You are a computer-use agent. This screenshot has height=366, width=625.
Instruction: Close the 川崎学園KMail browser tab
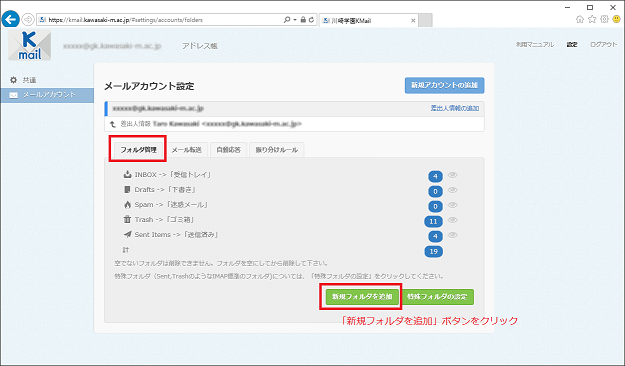413,20
